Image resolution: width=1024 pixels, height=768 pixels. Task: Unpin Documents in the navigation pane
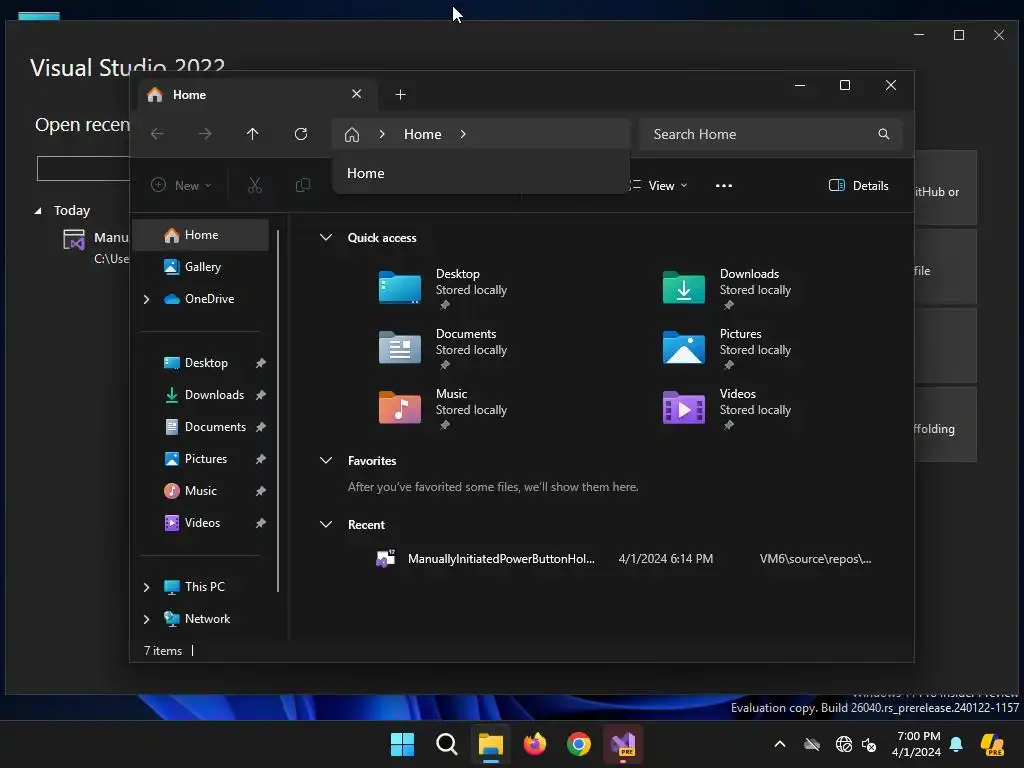261,427
